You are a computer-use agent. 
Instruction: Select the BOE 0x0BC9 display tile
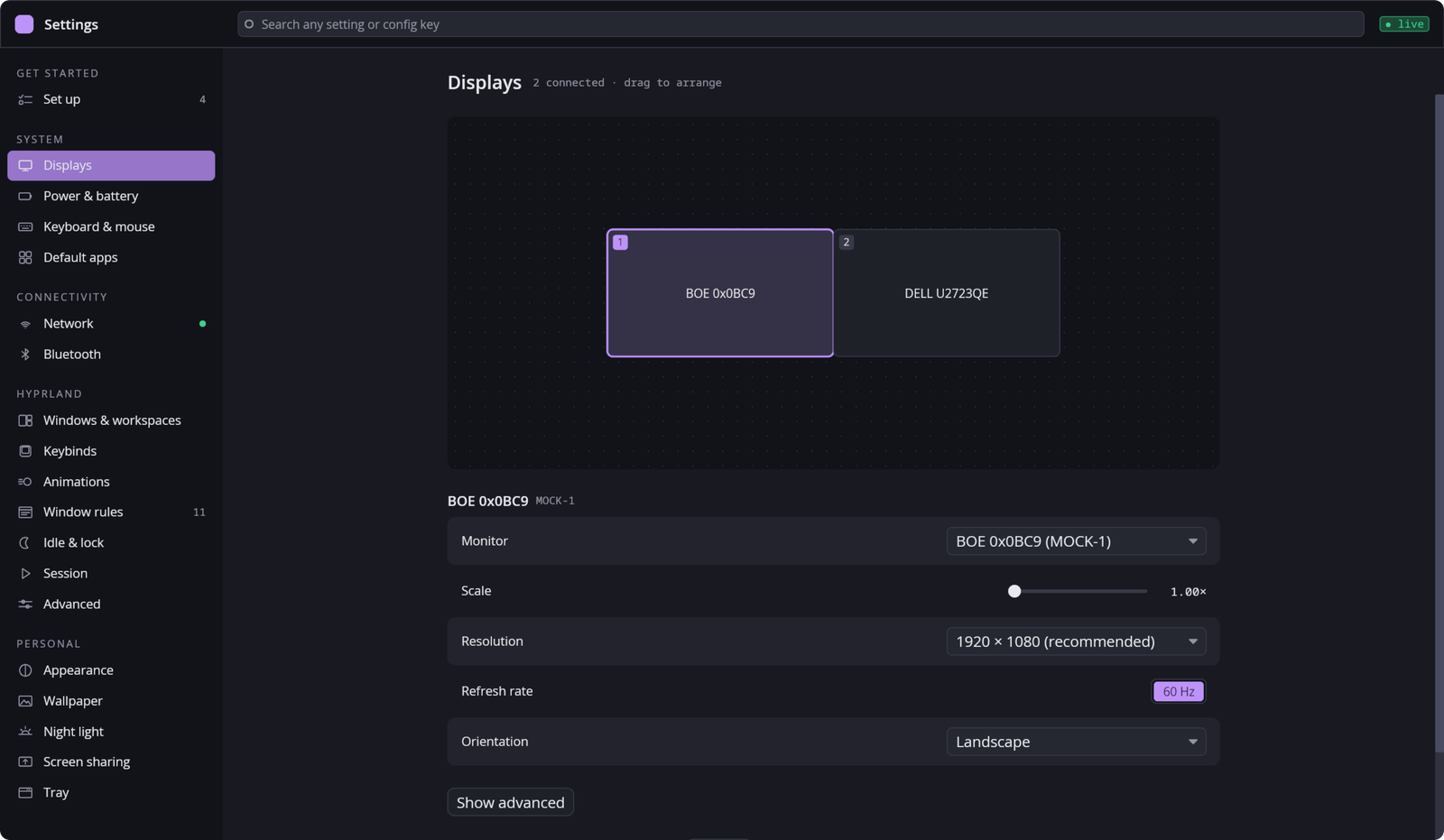[x=720, y=293]
